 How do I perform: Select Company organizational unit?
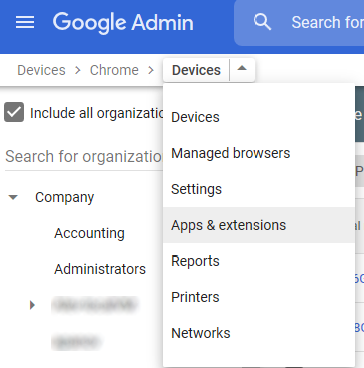click(x=65, y=197)
